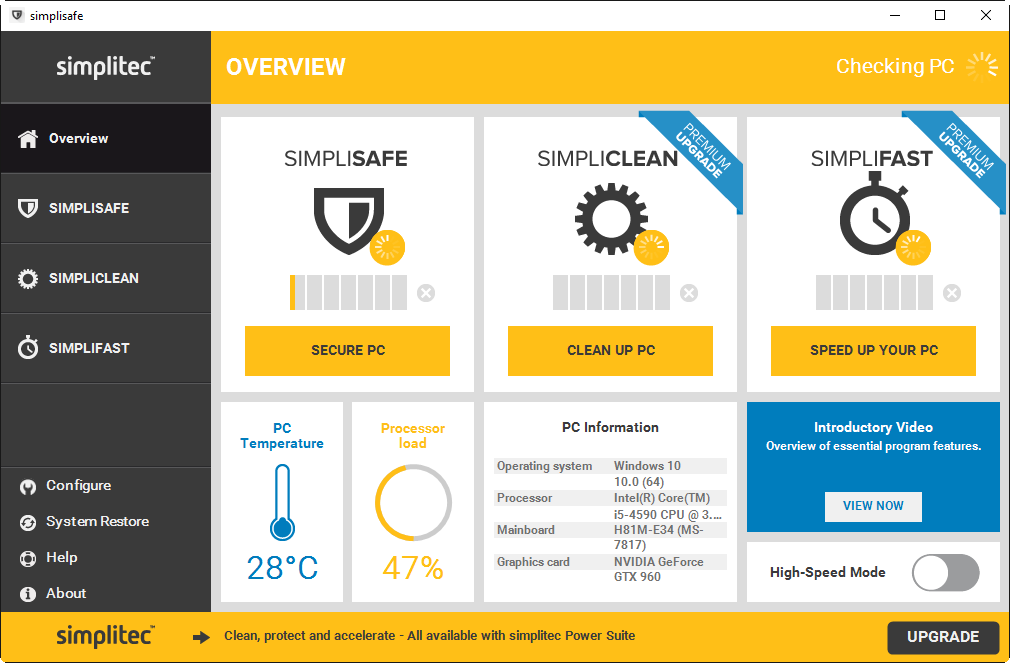Viewport: 1010px width, 663px height.
Task: Click the SIMPLICLEAN progress bar
Action: (x=611, y=293)
